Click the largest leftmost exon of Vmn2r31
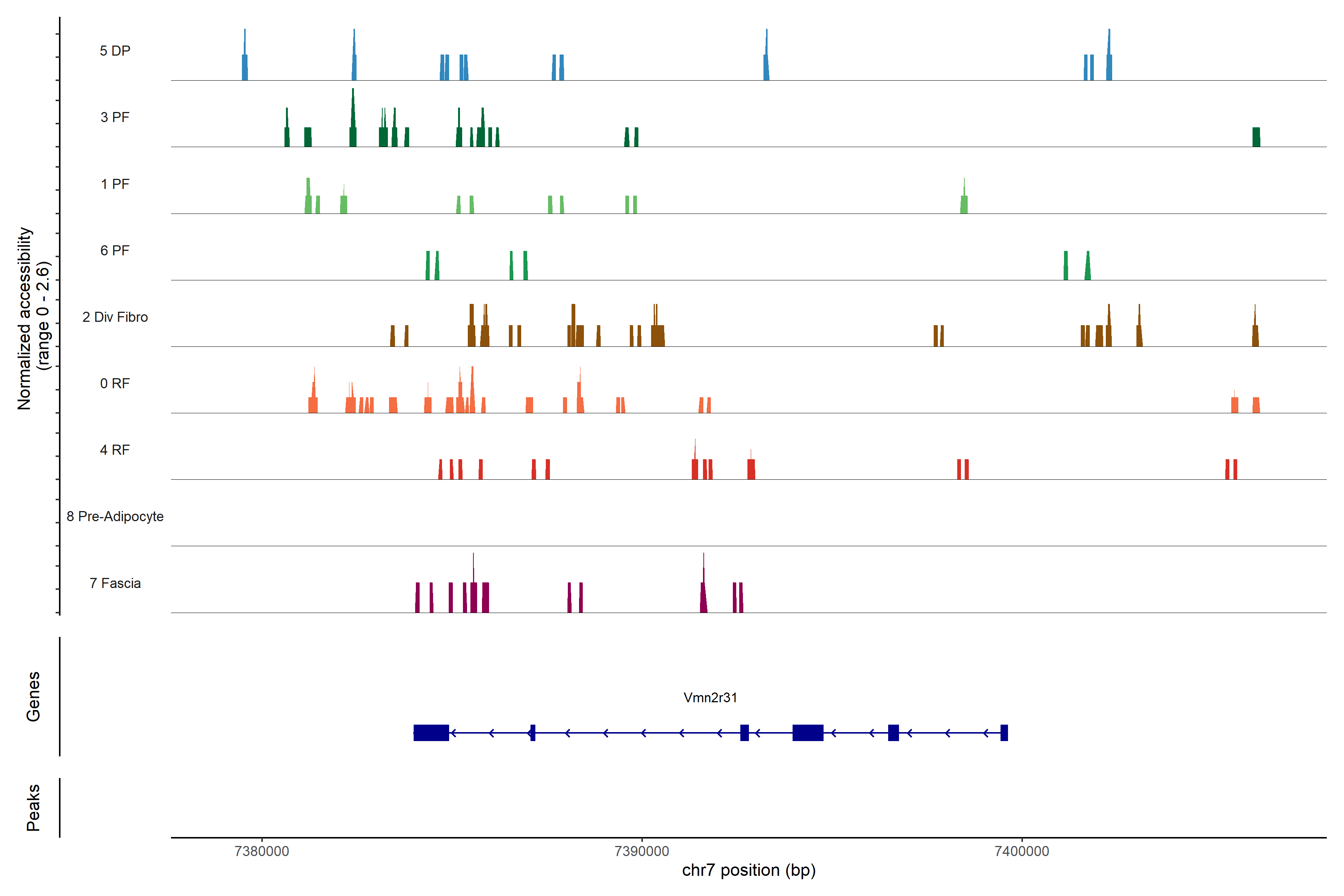The height and width of the screenshot is (896, 1344). click(x=431, y=732)
